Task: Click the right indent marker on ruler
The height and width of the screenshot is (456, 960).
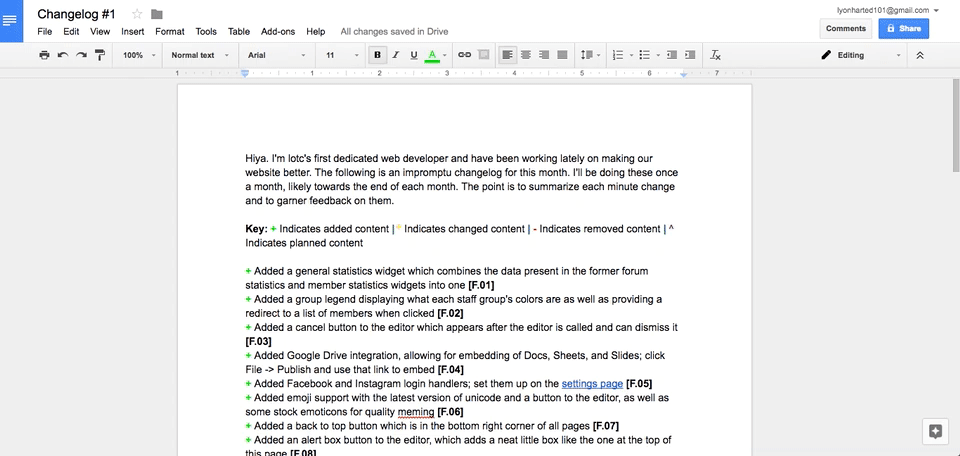Action: (684, 75)
